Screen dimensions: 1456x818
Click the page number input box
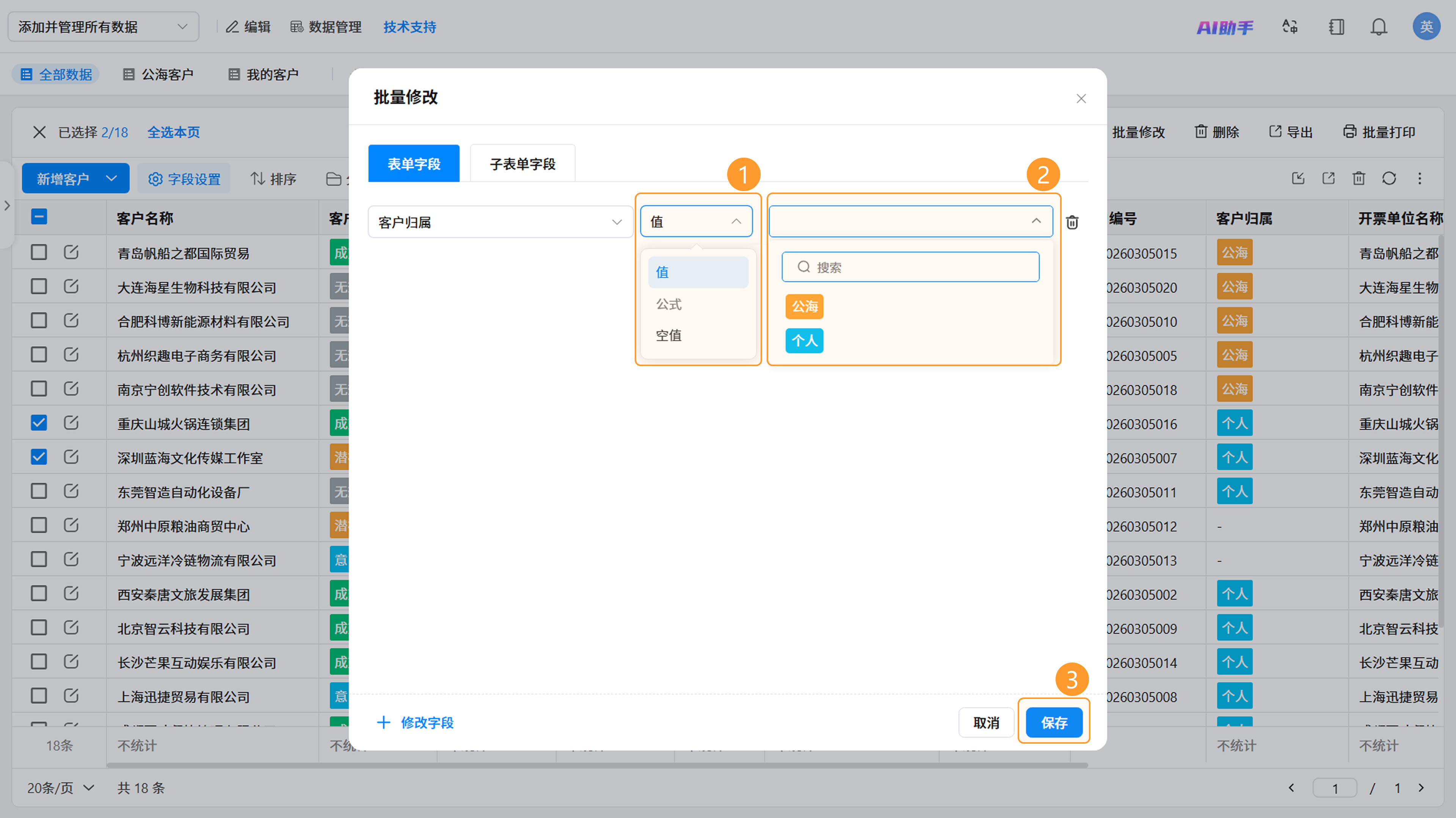coord(1335,788)
